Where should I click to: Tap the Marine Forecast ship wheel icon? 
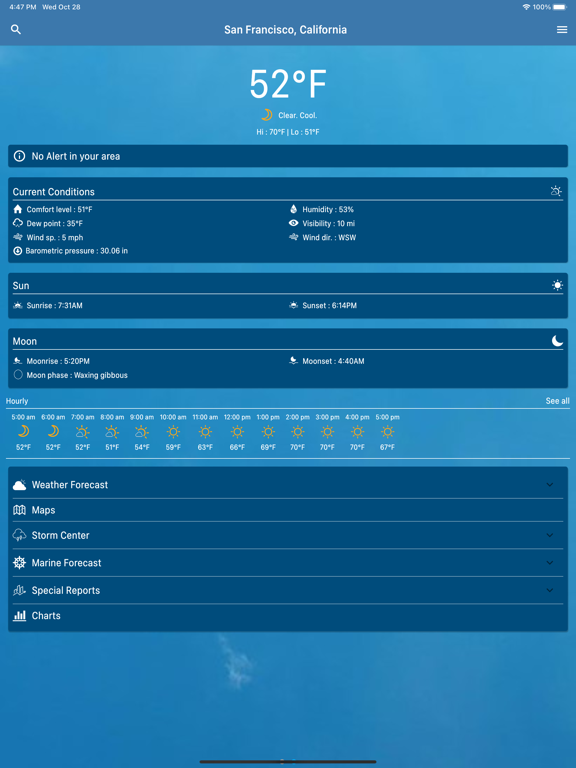point(19,563)
